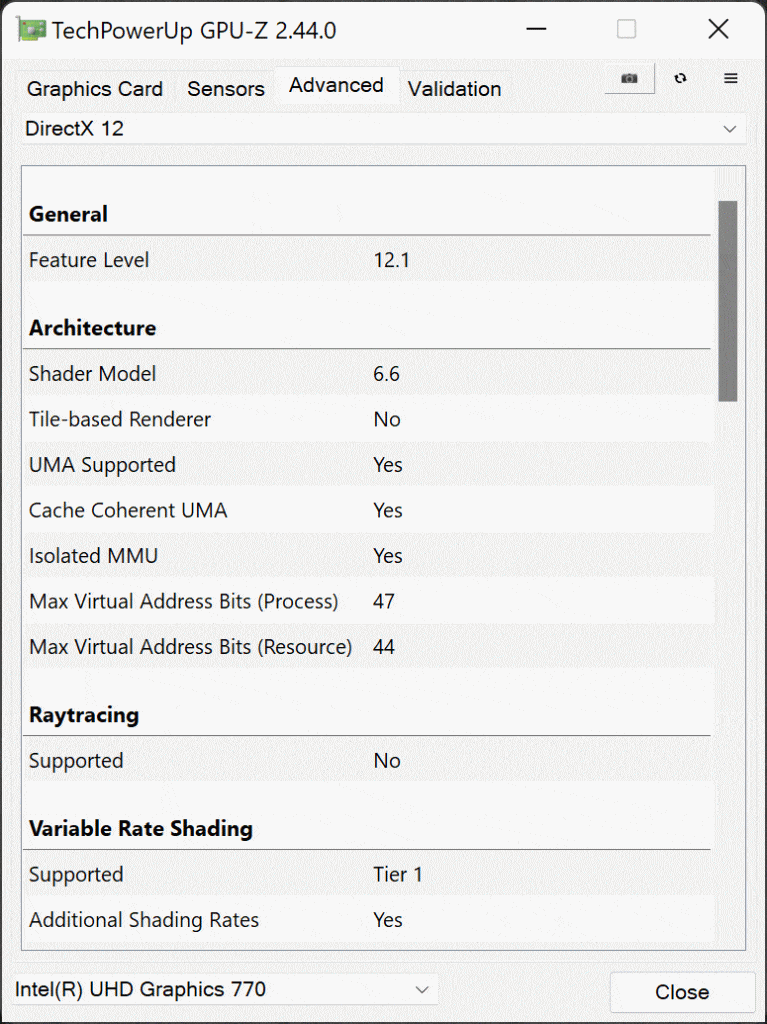Click the screenshot camera icon
Image resolution: width=767 pixels, height=1024 pixels.
(629, 78)
